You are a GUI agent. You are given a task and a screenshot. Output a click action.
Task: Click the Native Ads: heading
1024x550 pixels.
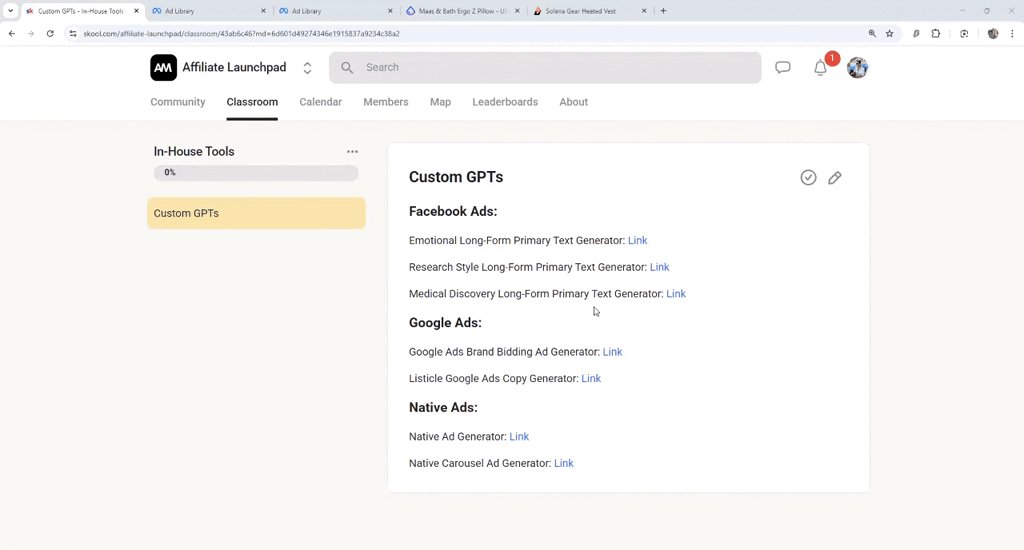[443, 408]
